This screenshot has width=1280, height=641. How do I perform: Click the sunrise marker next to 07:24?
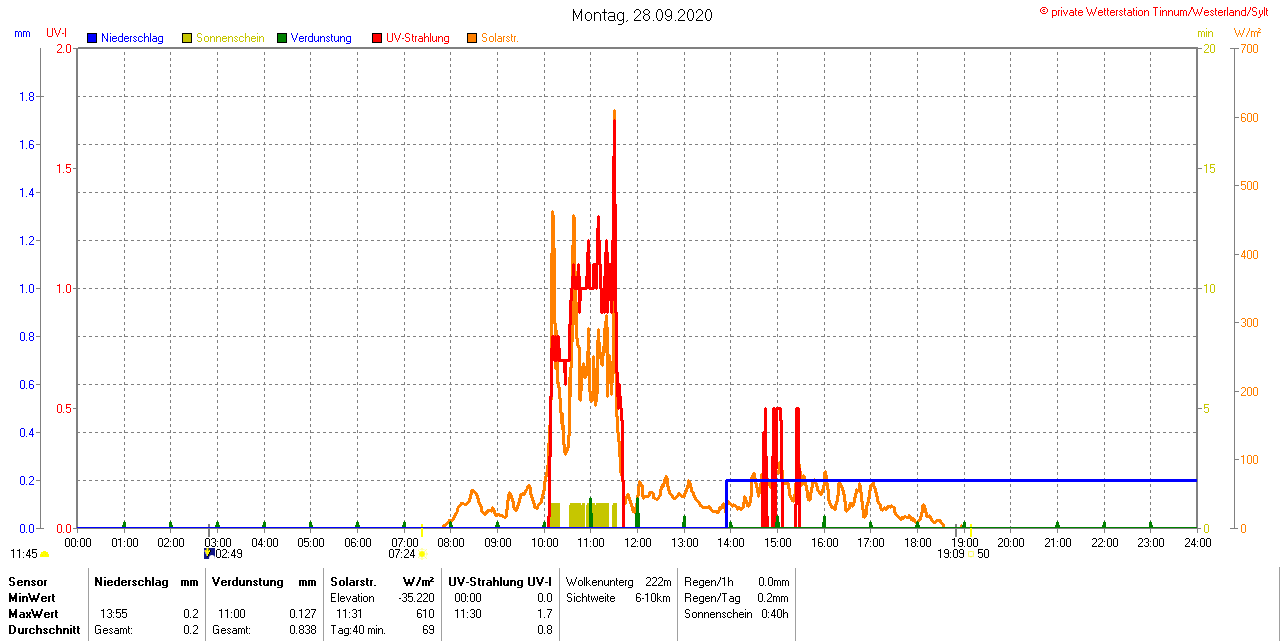click(x=422, y=553)
